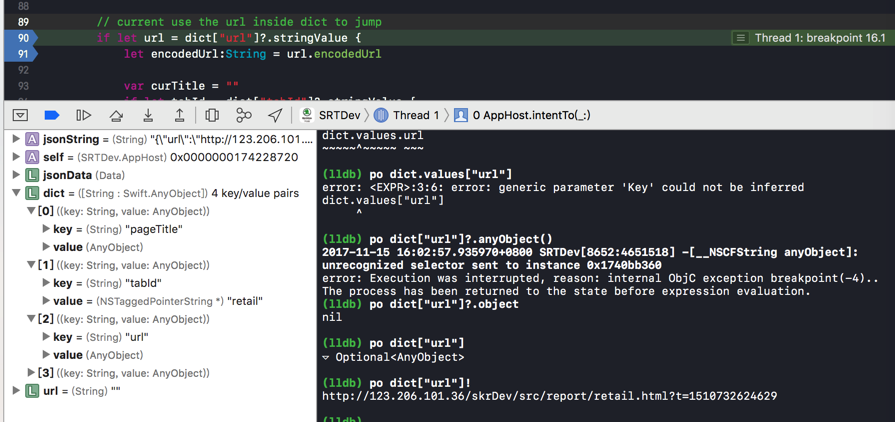The image size is (895, 422).
Task: Hide the debug area with the toggle icon
Action: [21, 115]
